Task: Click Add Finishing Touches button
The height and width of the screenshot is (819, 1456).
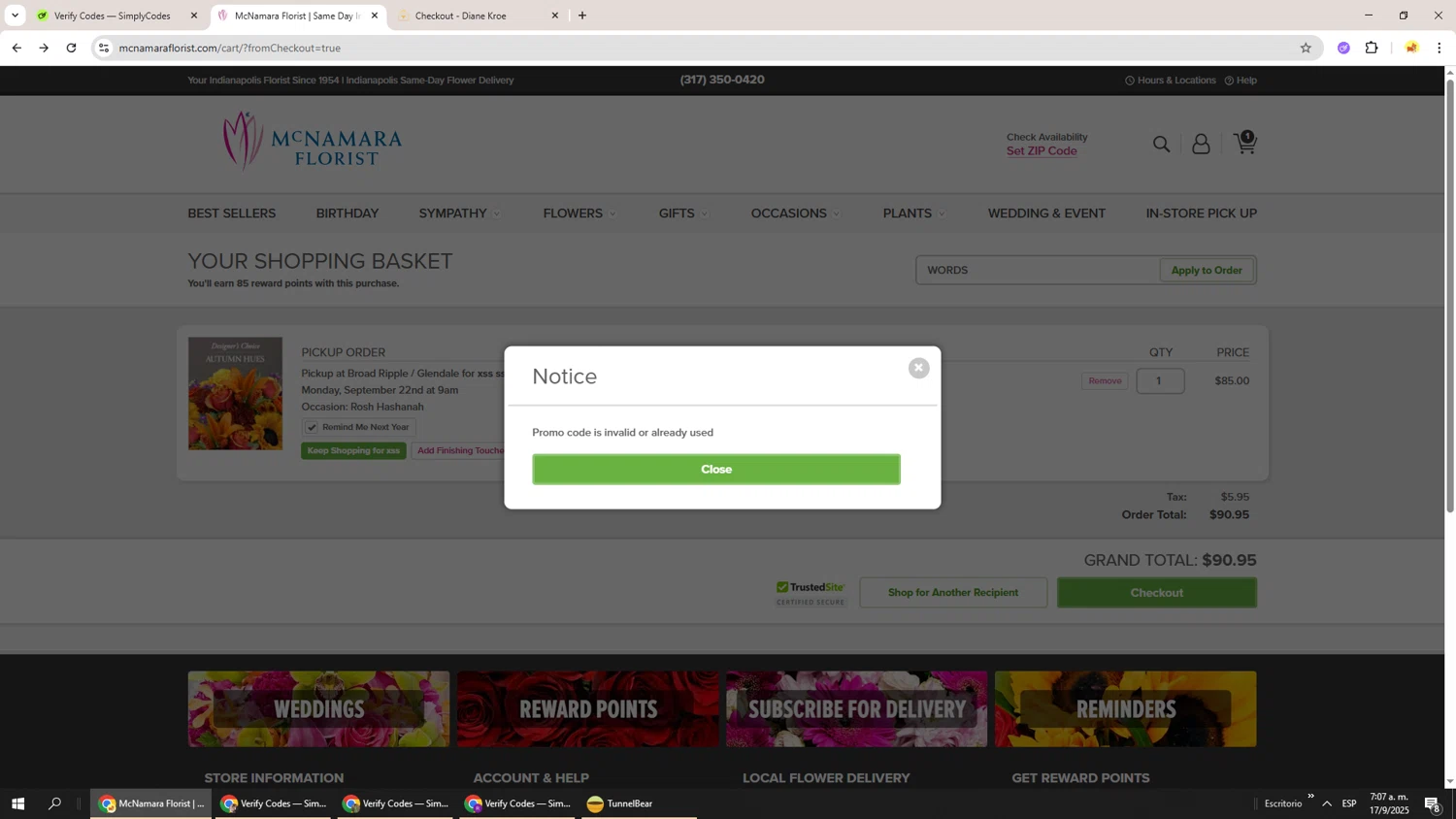Action: 460,451
